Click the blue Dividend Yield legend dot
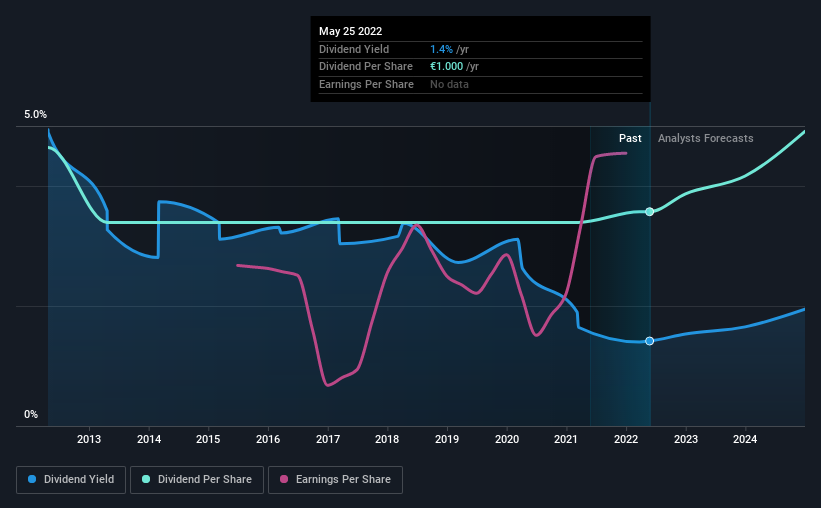The width and height of the screenshot is (821, 508). pos(32,479)
